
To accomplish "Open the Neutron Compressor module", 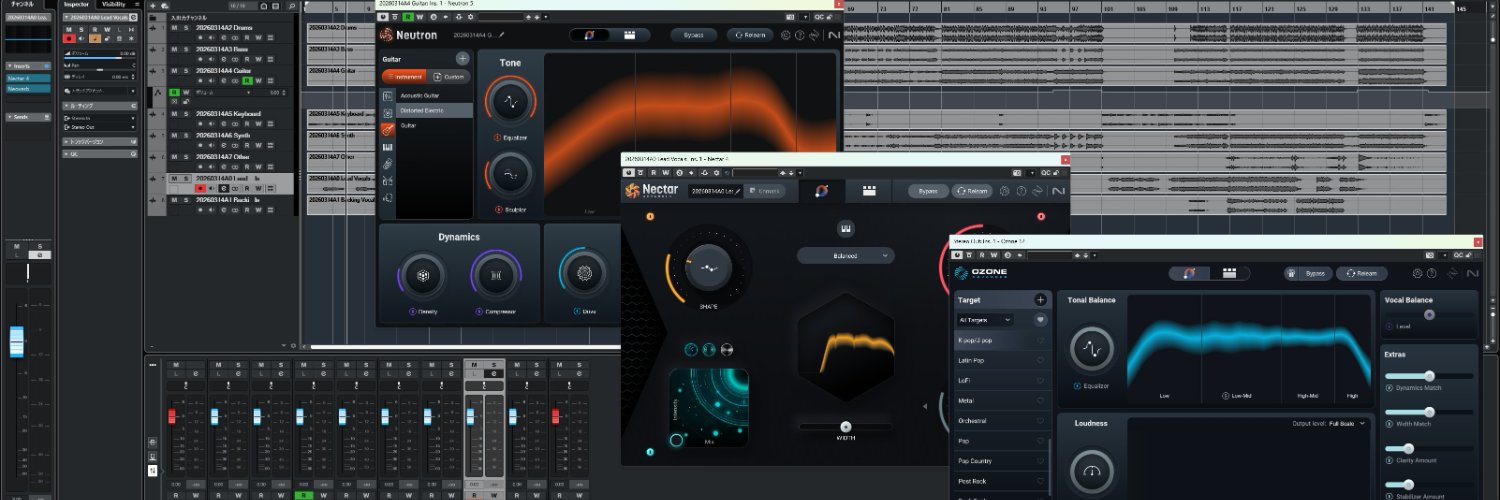I will pyautogui.click(x=494, y=275).
